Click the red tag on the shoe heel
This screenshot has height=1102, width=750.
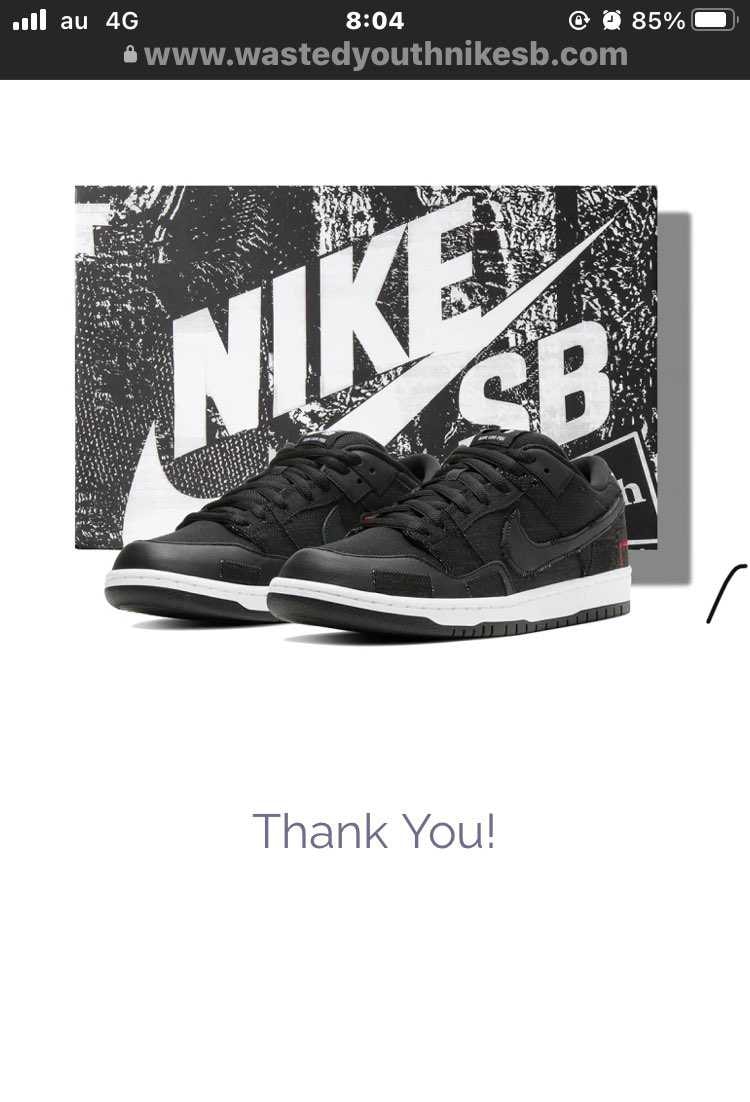(623, 548)
